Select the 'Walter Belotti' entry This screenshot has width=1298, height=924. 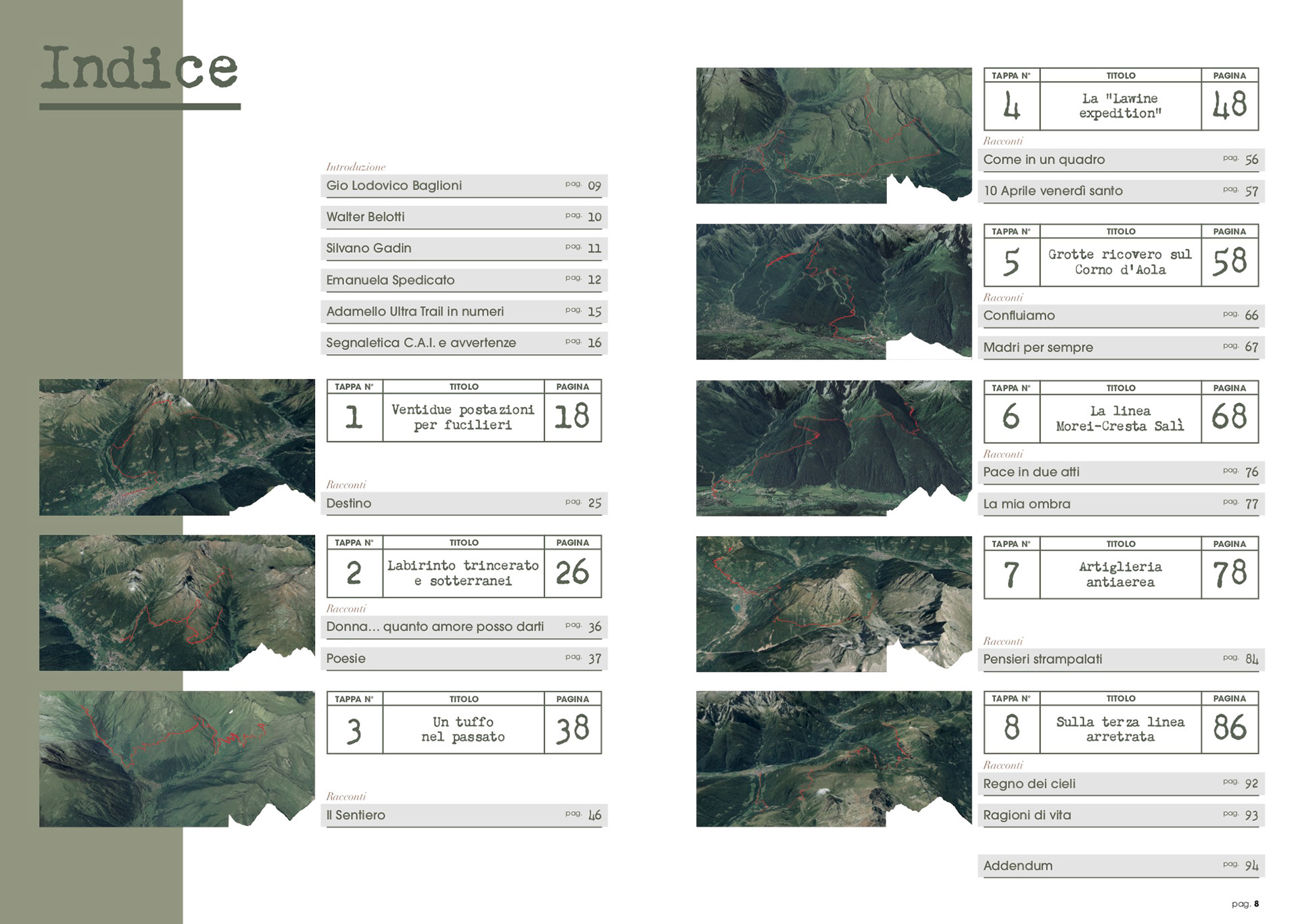pyautogui.click(x=464, y=217)
